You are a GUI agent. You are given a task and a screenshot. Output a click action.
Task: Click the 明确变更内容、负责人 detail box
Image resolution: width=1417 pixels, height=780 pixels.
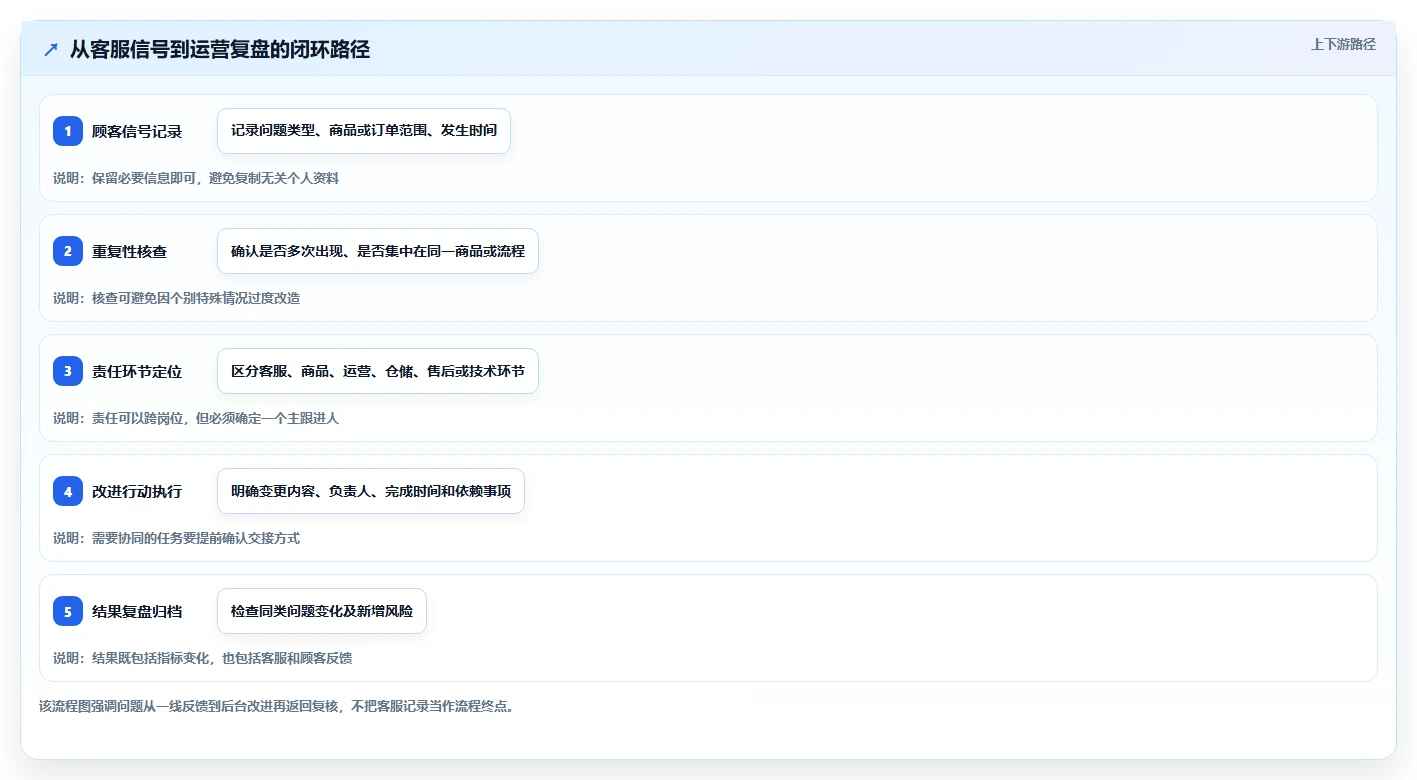pyautogui.click(x=371, y=491)
